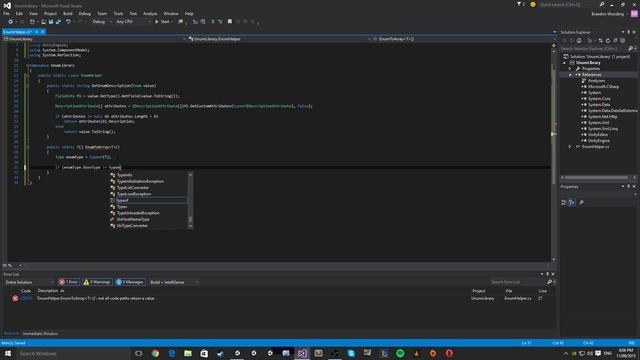Screen dimensions: 640x360
Task: Select Analyzers in Solution Explorer
Action: 596,81
